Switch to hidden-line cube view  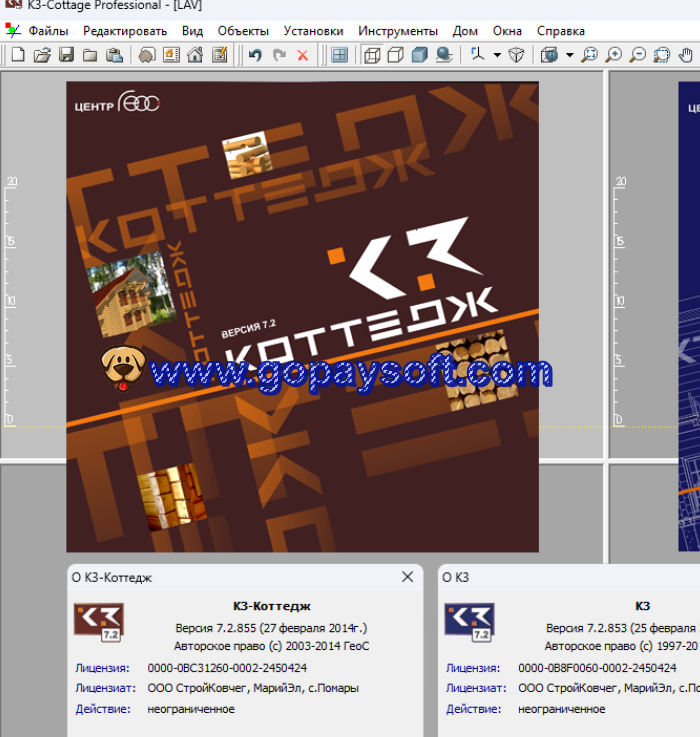tap(395, 55)
